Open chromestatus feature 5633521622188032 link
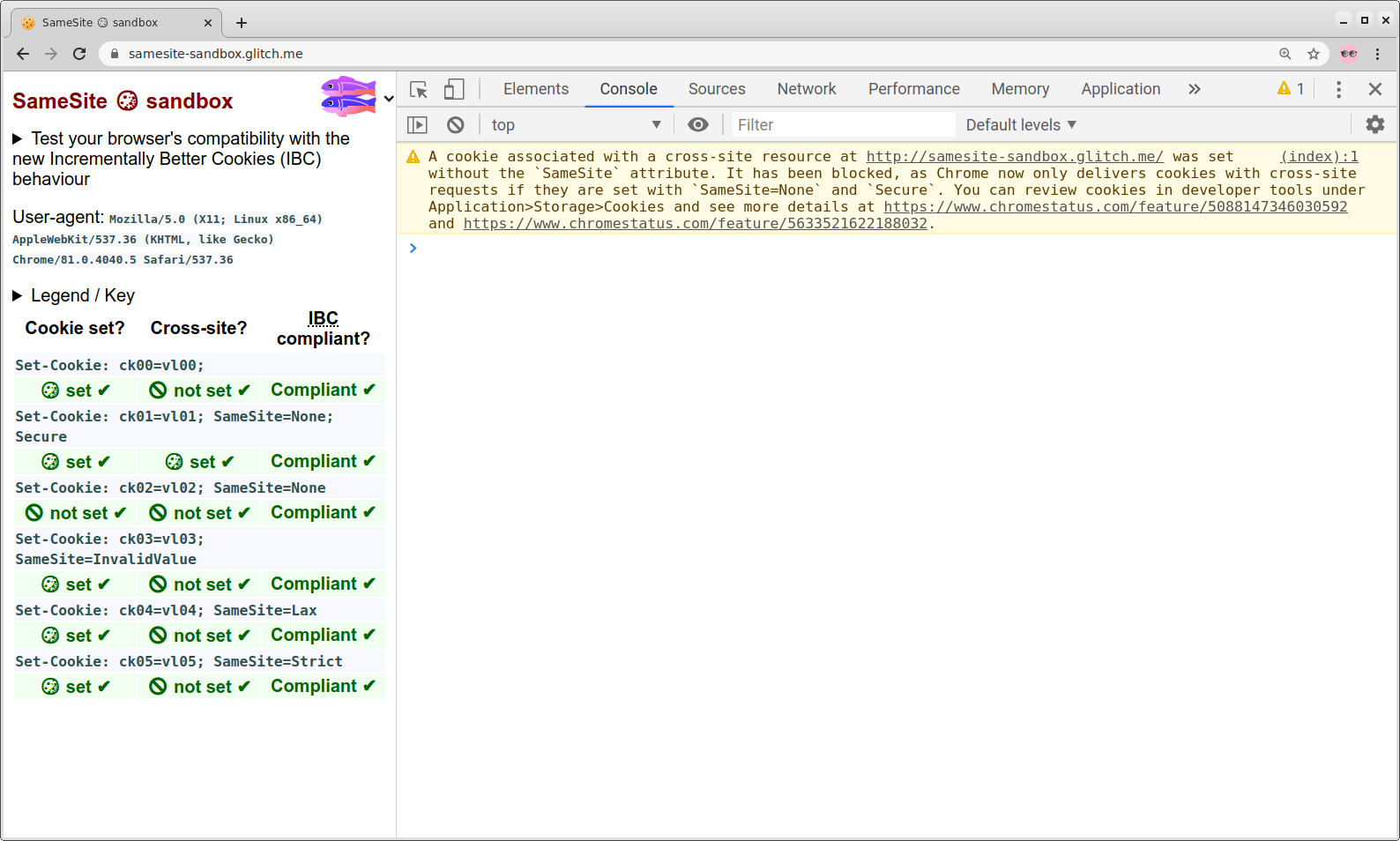 coord(696,224)
